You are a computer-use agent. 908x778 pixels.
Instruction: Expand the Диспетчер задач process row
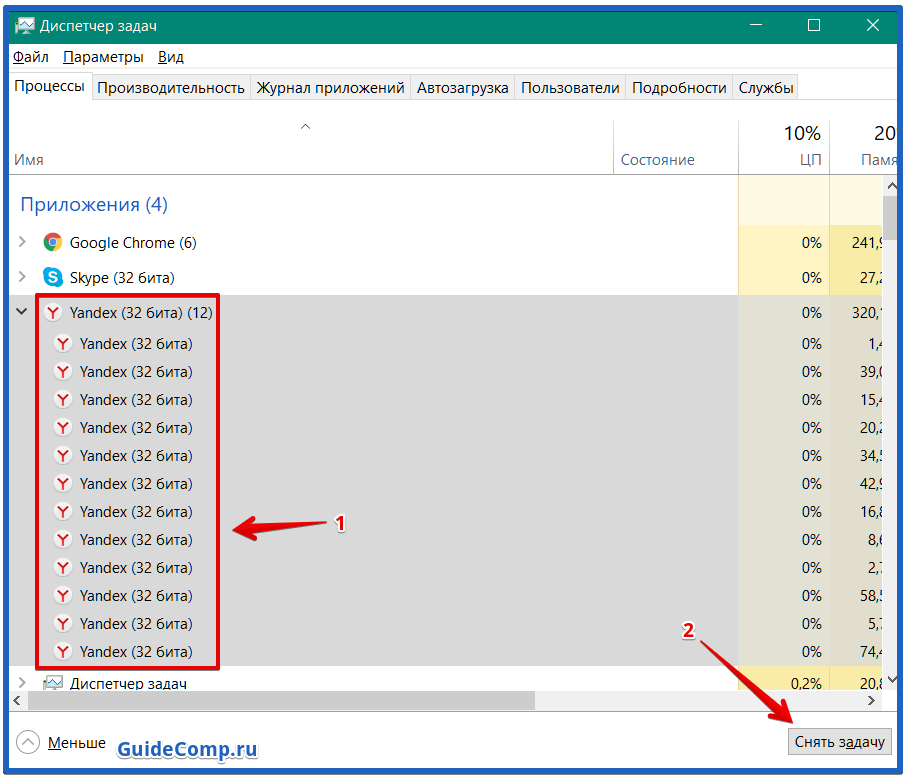(x=22, y=683)
